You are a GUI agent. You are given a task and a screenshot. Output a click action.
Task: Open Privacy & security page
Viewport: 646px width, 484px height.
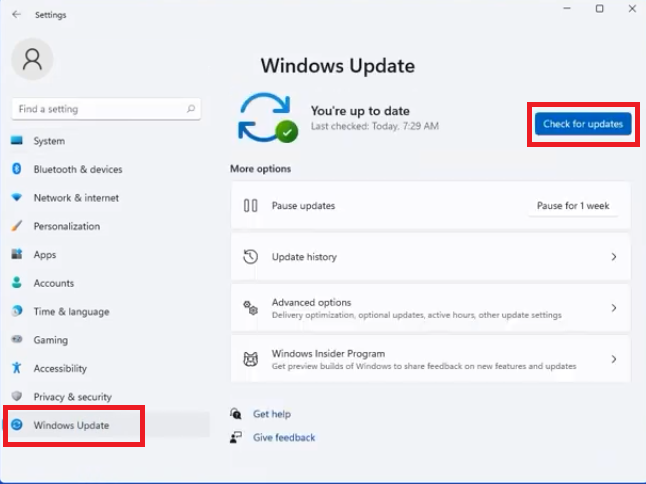(73, 397)
